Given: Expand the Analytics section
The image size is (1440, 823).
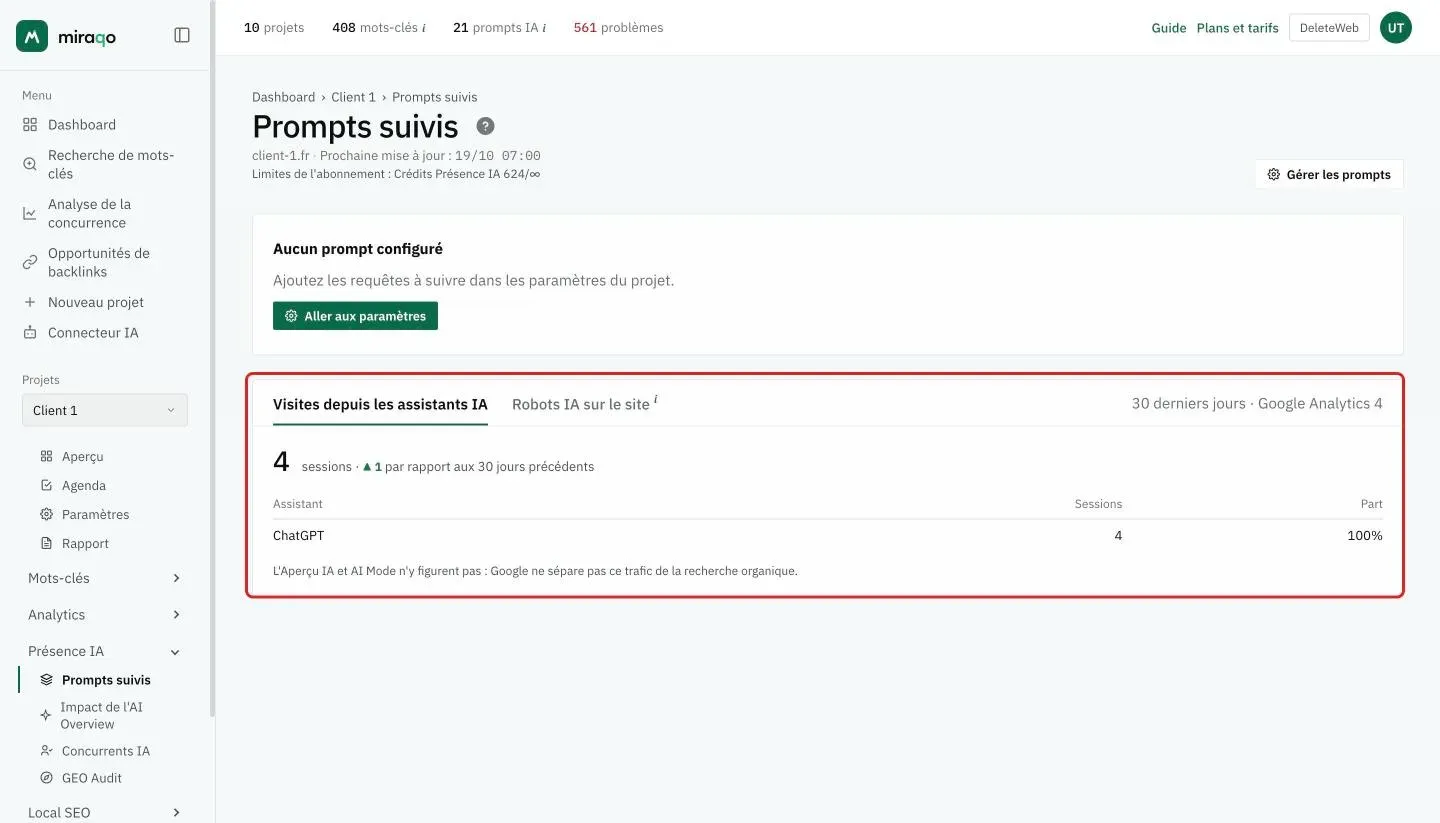Looking at the screenshot, I should [105, 615].
